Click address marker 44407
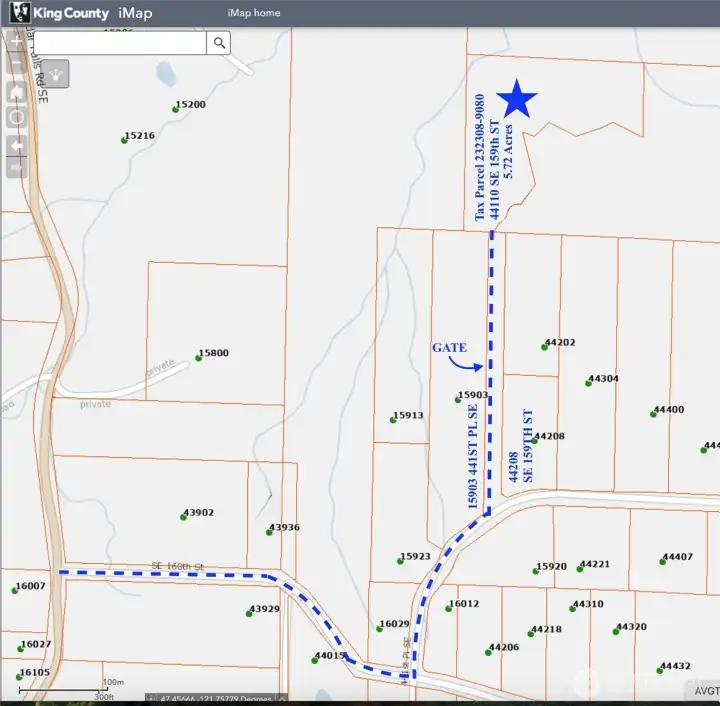 [663, 561]
